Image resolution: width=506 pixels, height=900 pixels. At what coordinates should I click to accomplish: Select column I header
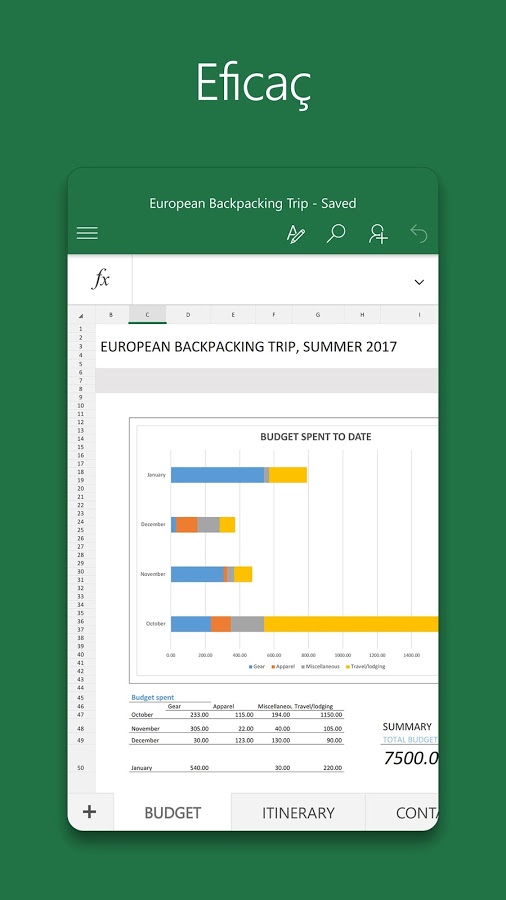[419, 315]
